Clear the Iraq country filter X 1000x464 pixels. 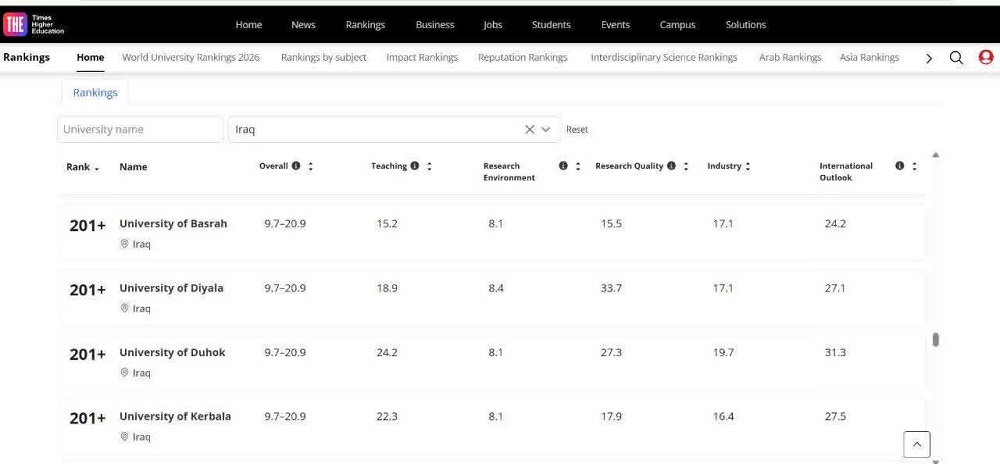click(x=530, y=130)
